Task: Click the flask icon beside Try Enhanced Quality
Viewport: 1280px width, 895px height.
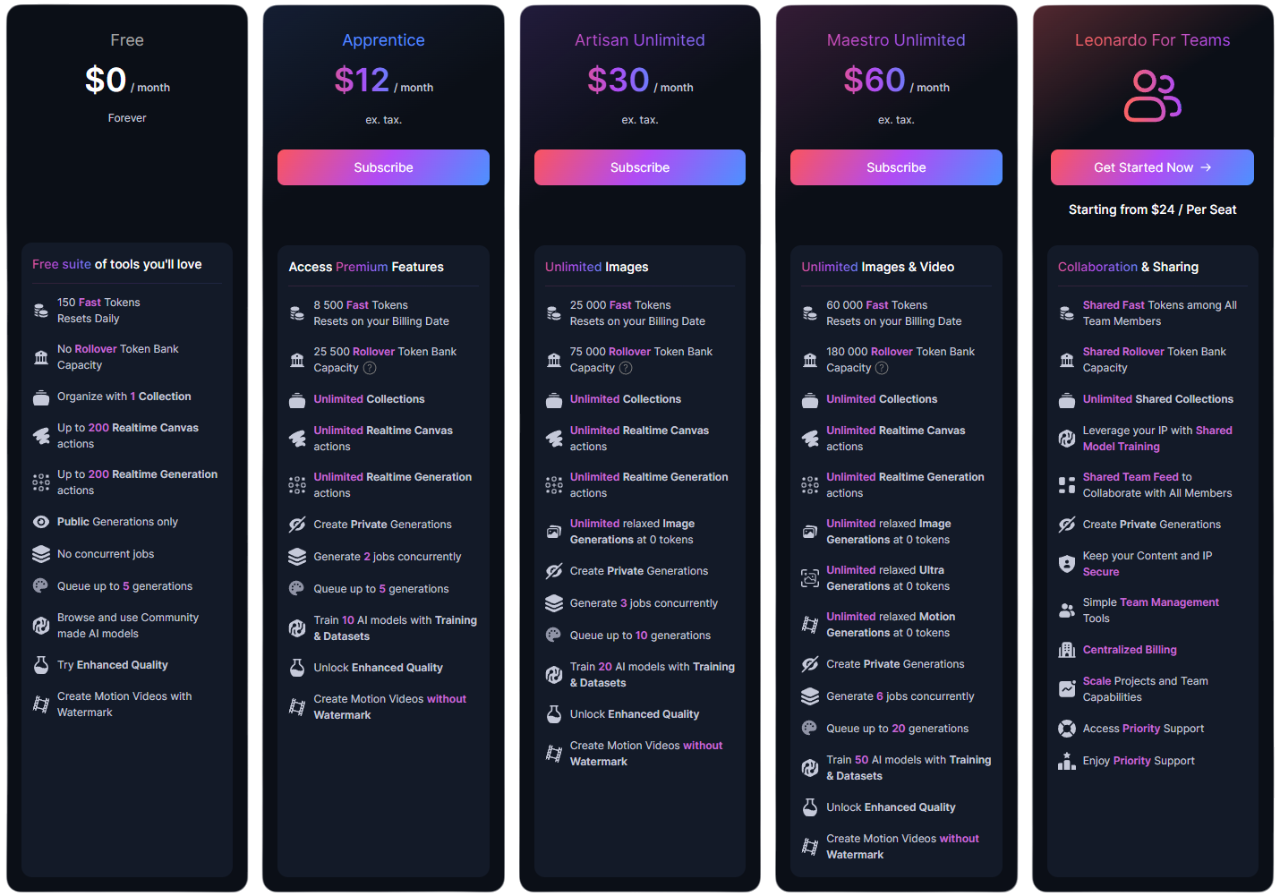Action: point(41,665)
